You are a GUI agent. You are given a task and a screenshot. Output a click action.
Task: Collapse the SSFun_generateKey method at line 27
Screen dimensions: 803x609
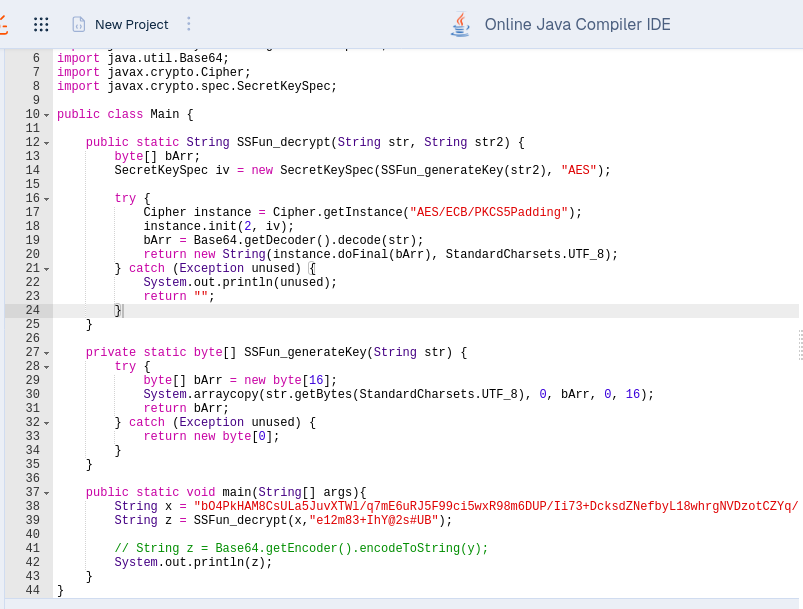click(x=46, y=352)
